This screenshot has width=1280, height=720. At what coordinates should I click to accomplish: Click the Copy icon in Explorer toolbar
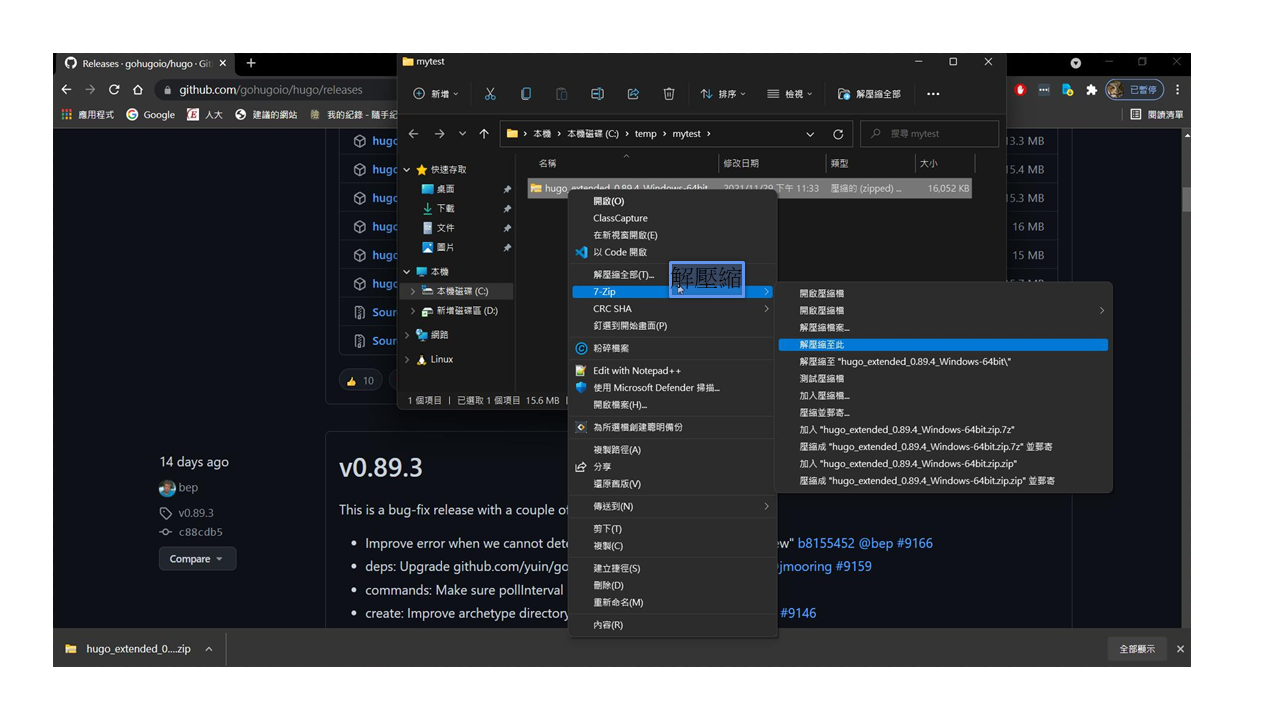tap(526, 94)
